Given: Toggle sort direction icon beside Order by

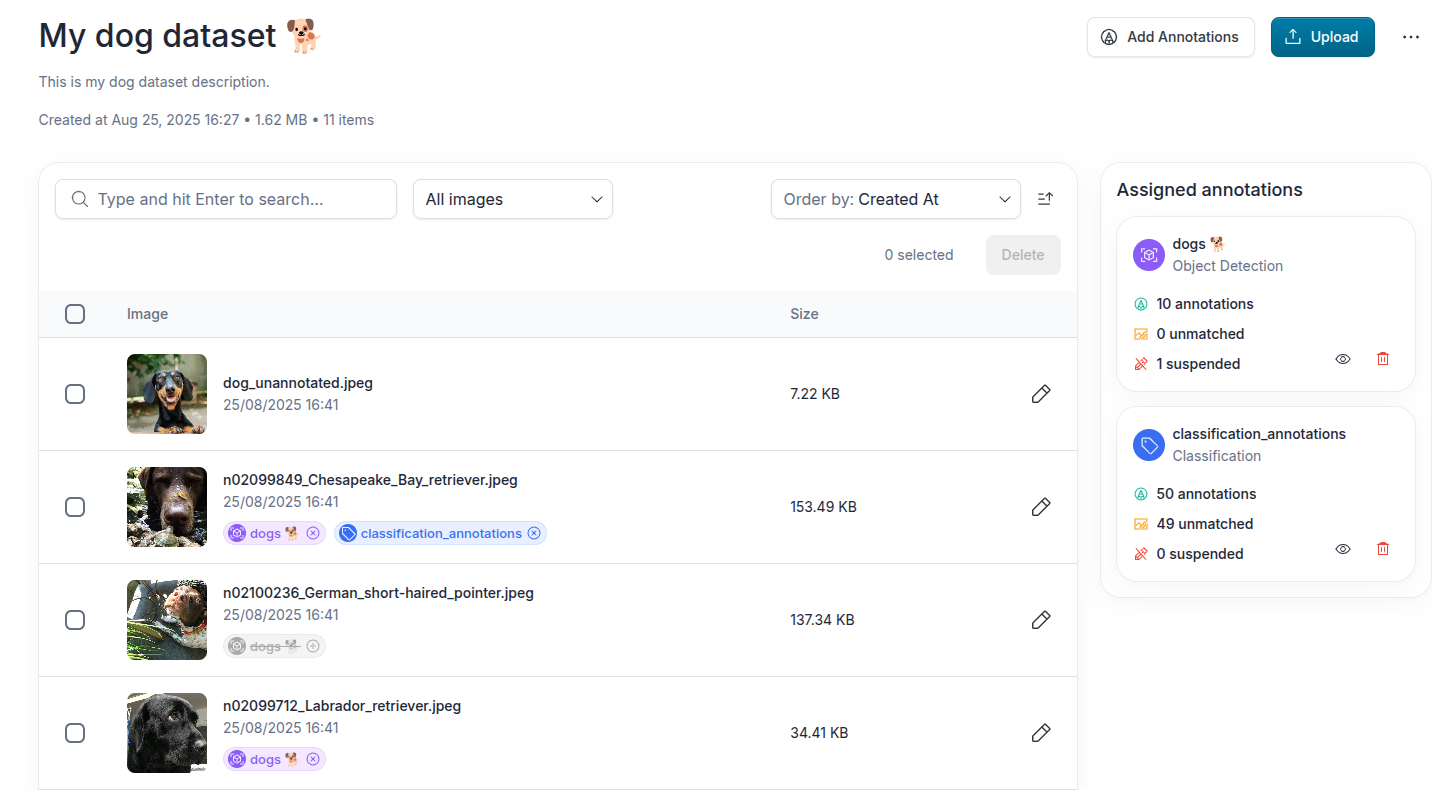Looking at the screenshot, I should pyautogui.click(x=1045, y=199).
